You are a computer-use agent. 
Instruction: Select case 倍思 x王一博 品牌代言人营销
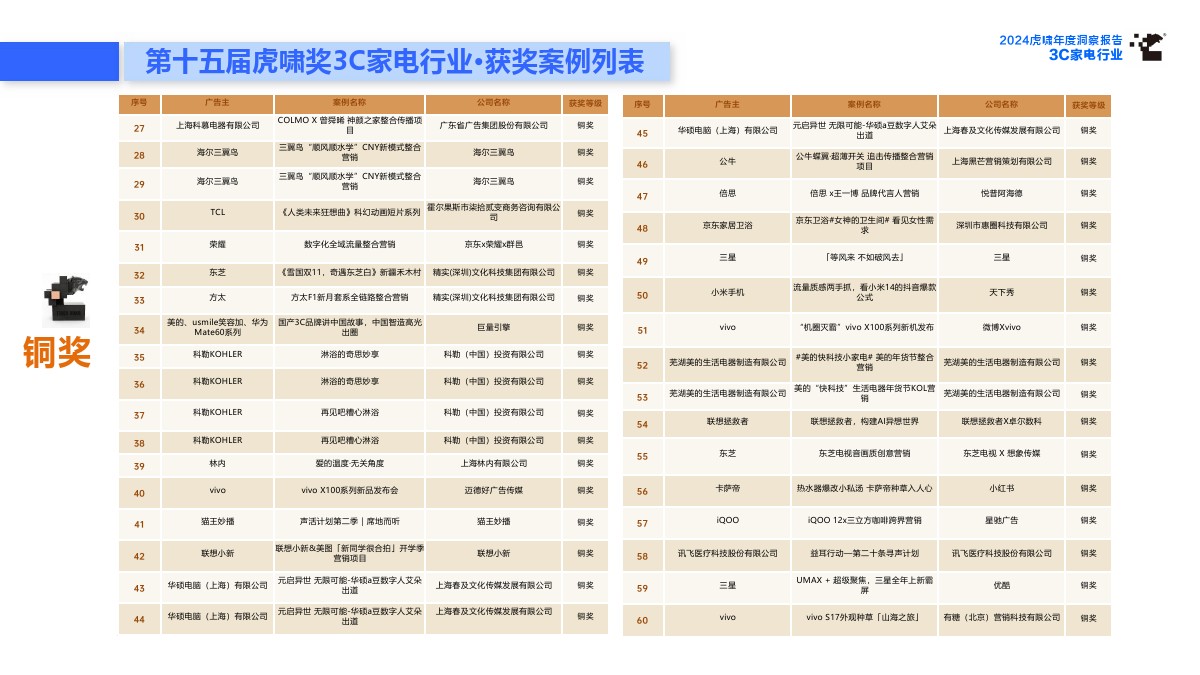863,193
